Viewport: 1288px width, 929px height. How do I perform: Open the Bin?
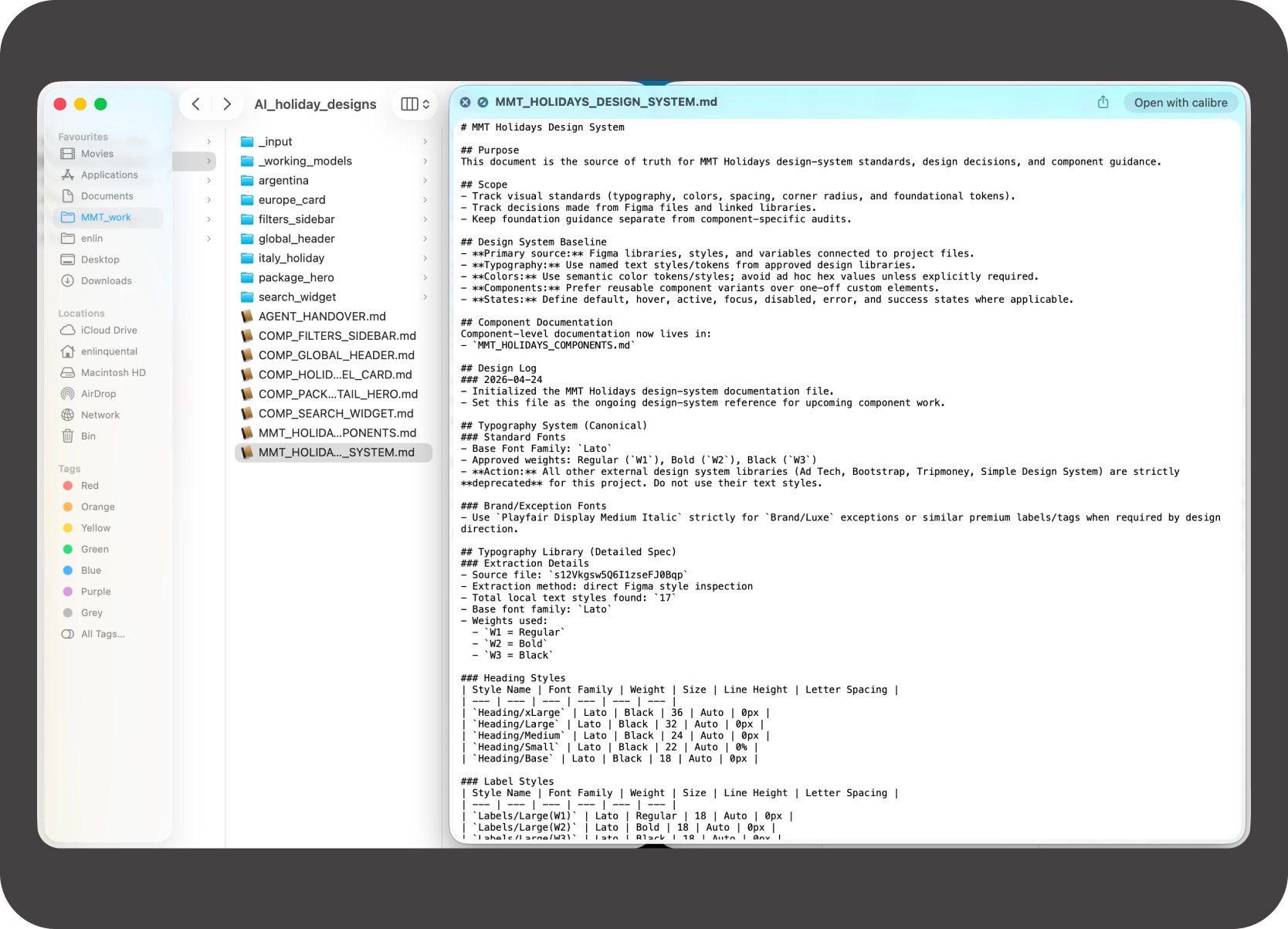point(108,436)
